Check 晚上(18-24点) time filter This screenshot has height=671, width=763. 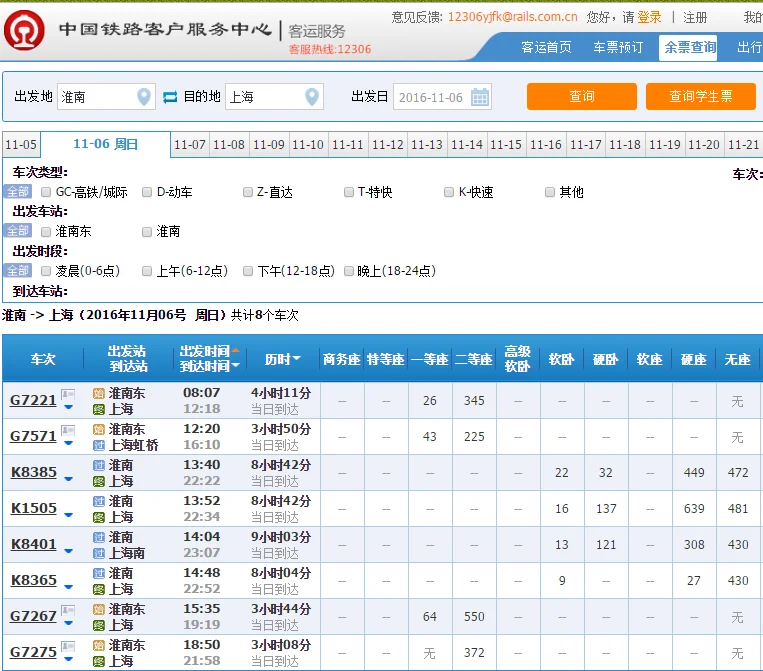click(x=348, y=271)
